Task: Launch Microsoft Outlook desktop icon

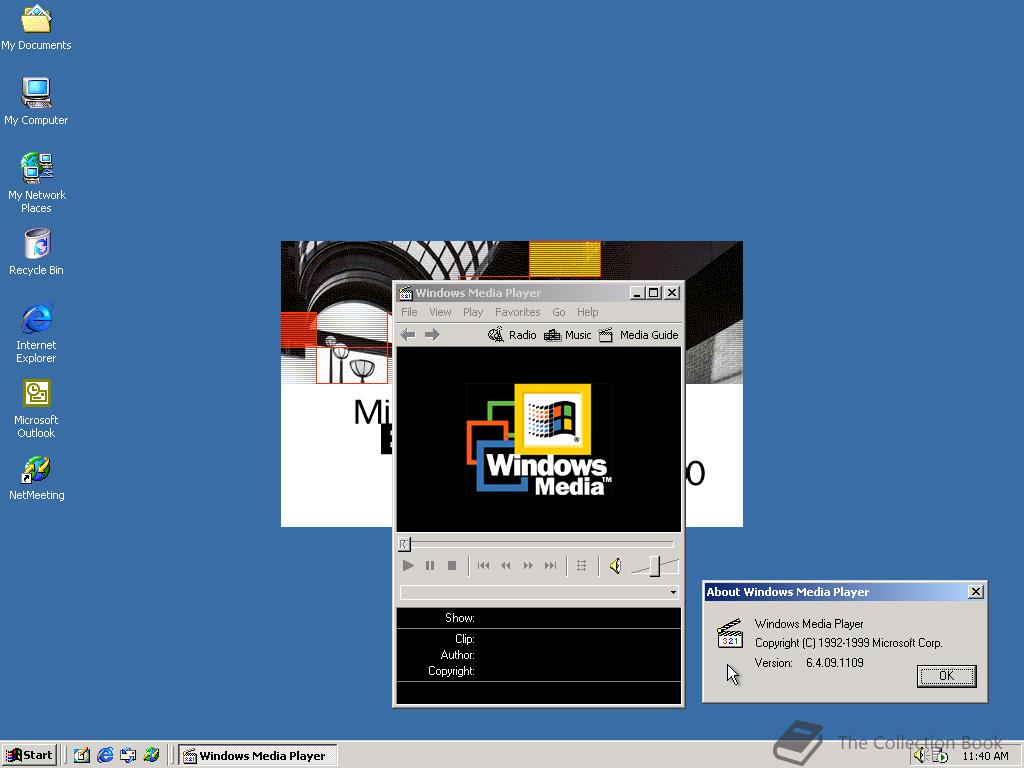Action: point(37,408)
